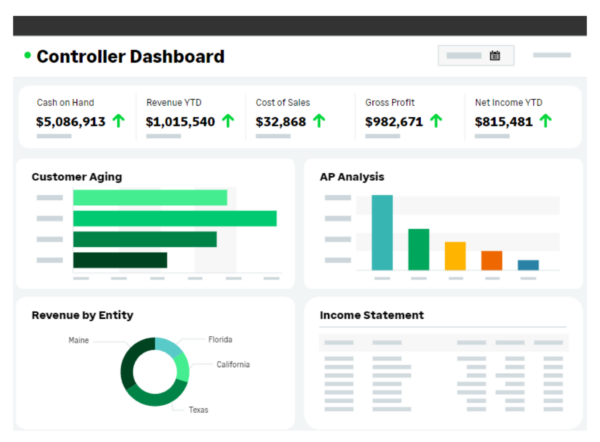Viewport: 600px width, 442px height.
Task: Open the Revenue by Entity panel title
Action: tap(83, 315)
